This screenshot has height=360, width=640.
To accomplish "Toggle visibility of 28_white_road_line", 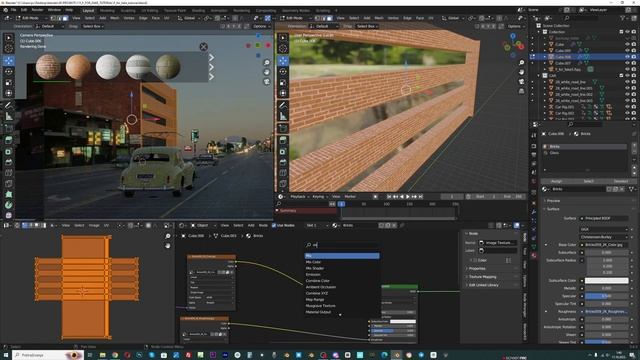I will pos(627,82).
